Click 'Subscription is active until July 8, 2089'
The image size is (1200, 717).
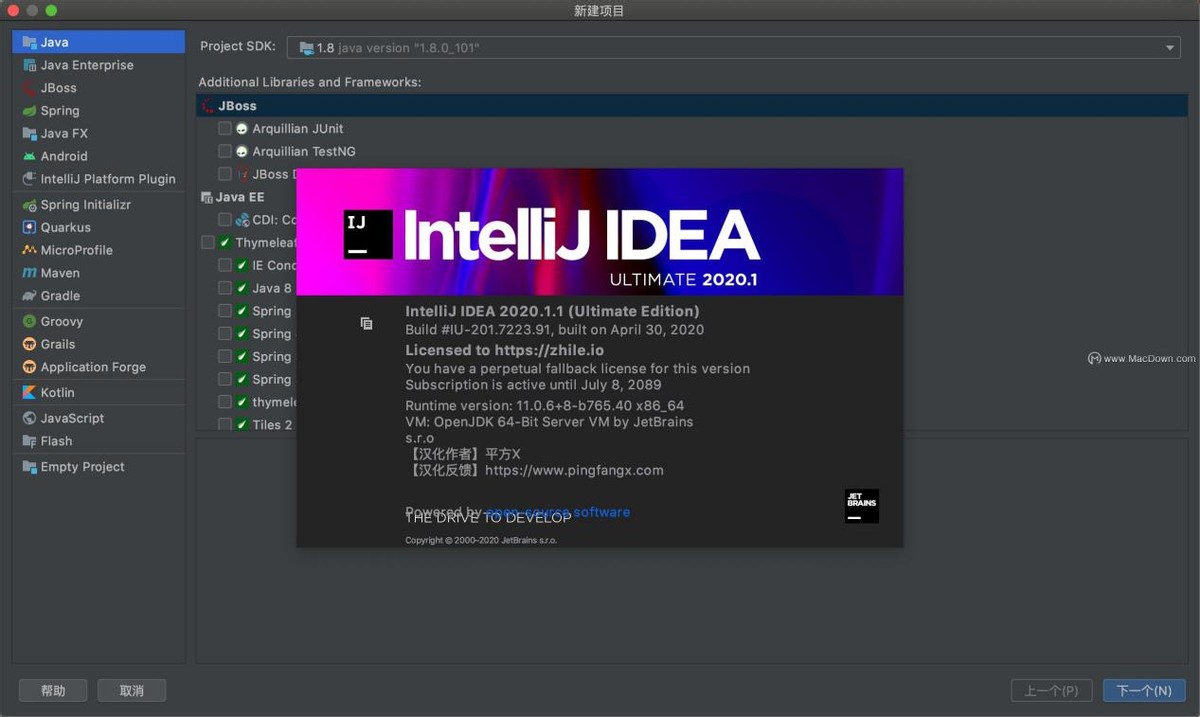point(533,385)
